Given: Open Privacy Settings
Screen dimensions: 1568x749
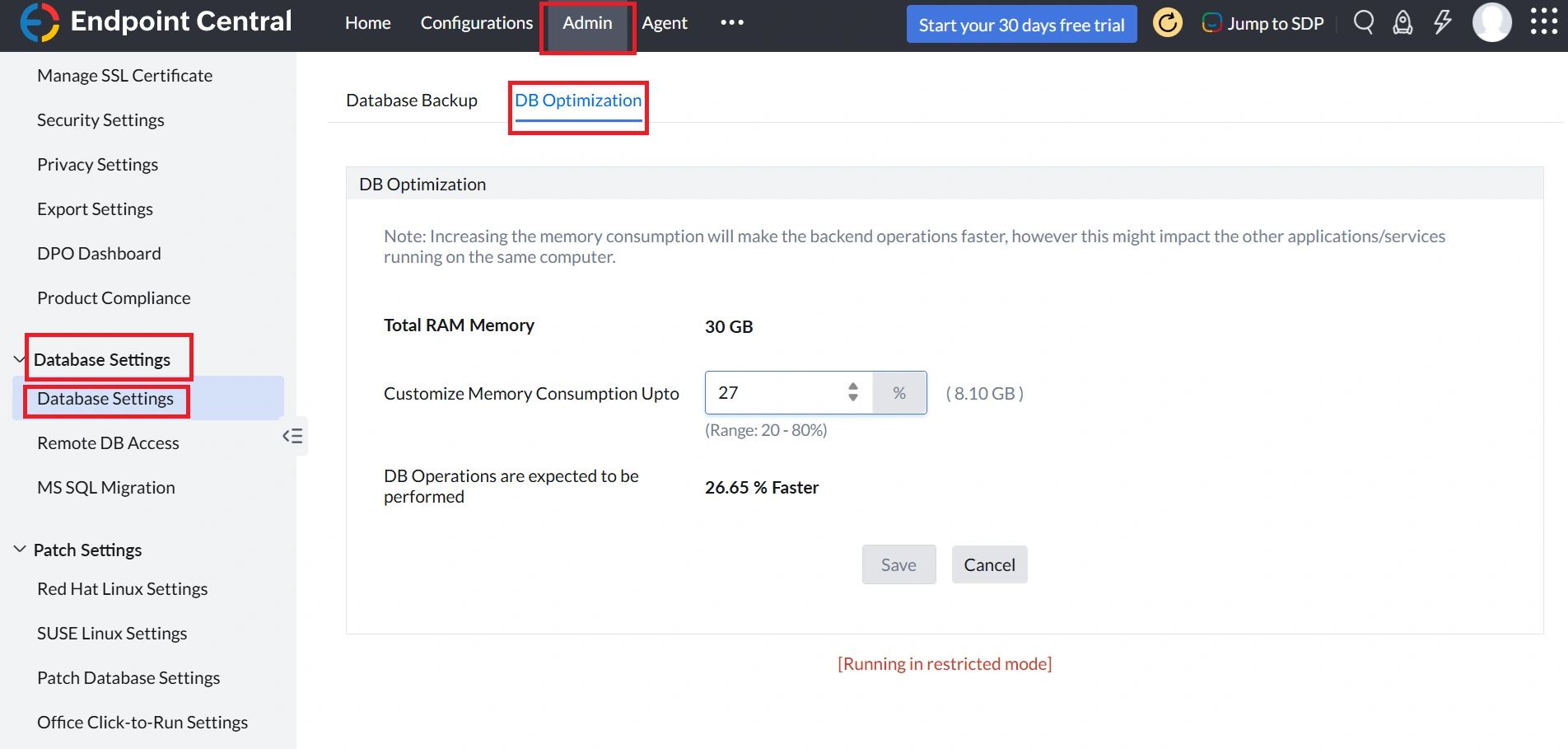Looking at the screenshot, I should point(97,165).
